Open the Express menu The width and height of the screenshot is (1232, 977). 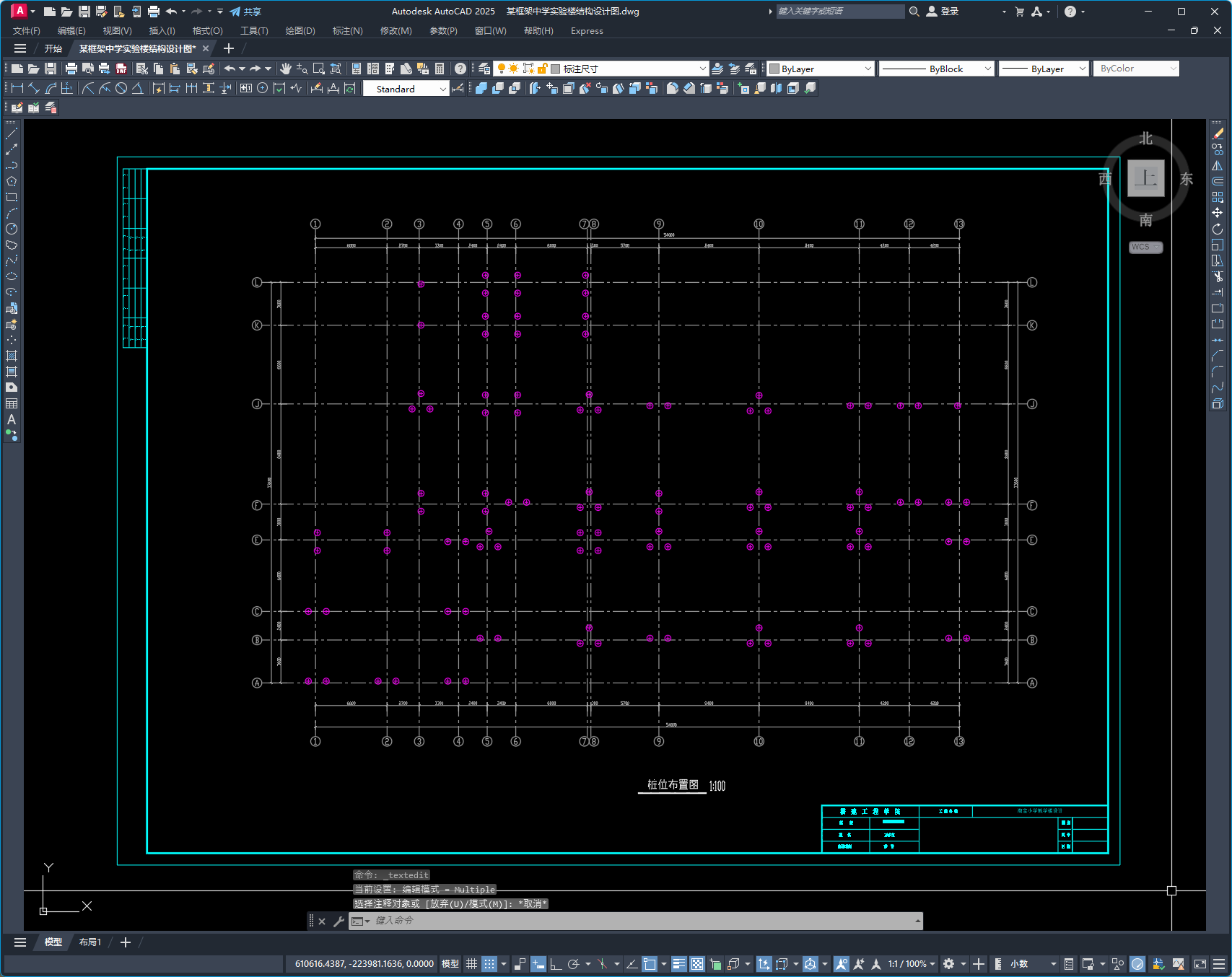pos(587,30)
